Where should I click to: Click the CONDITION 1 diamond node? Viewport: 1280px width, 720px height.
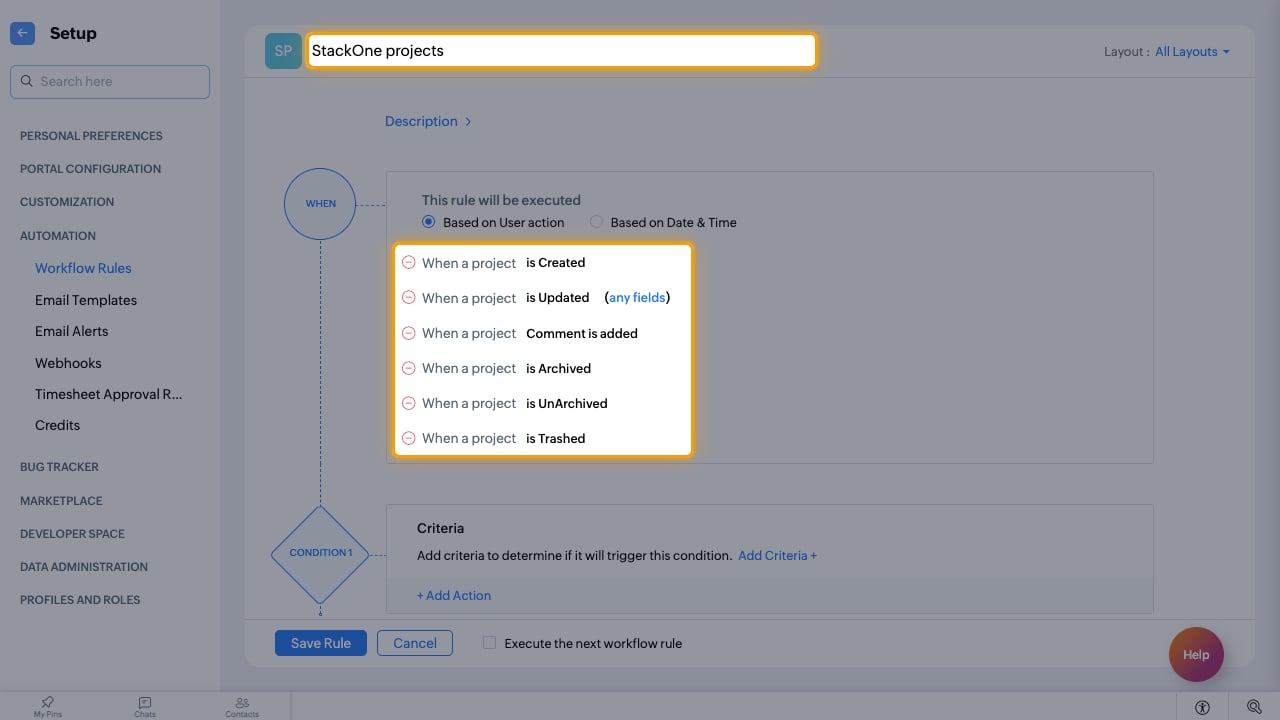click(321, 553)
